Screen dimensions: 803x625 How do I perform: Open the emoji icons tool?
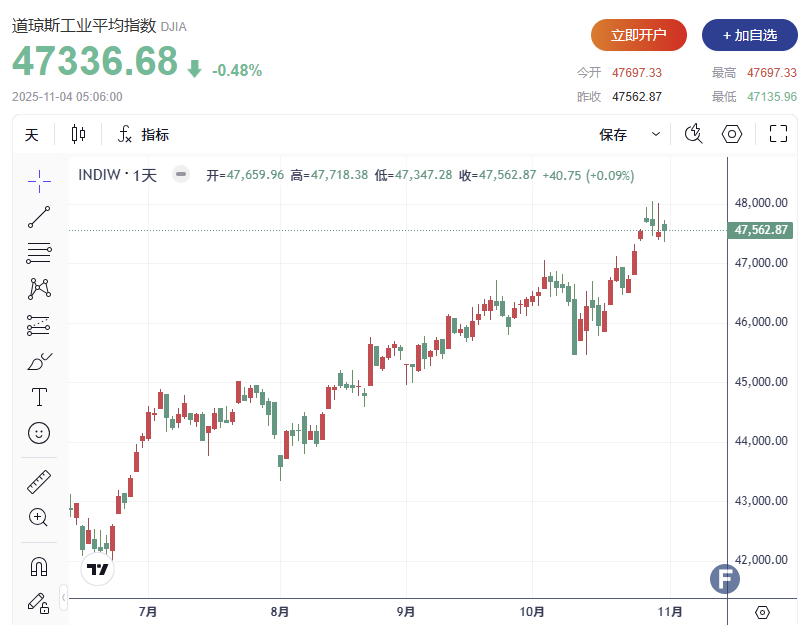pyautogui.click(x=39, y=433)
